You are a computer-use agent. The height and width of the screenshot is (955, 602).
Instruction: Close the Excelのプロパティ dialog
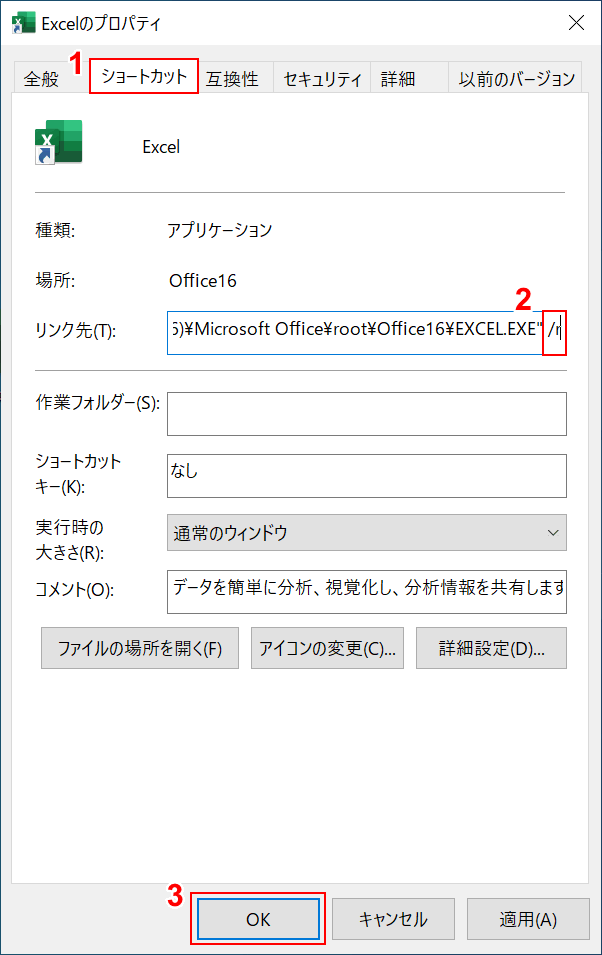pyautogui.click(x=576, y=23)
